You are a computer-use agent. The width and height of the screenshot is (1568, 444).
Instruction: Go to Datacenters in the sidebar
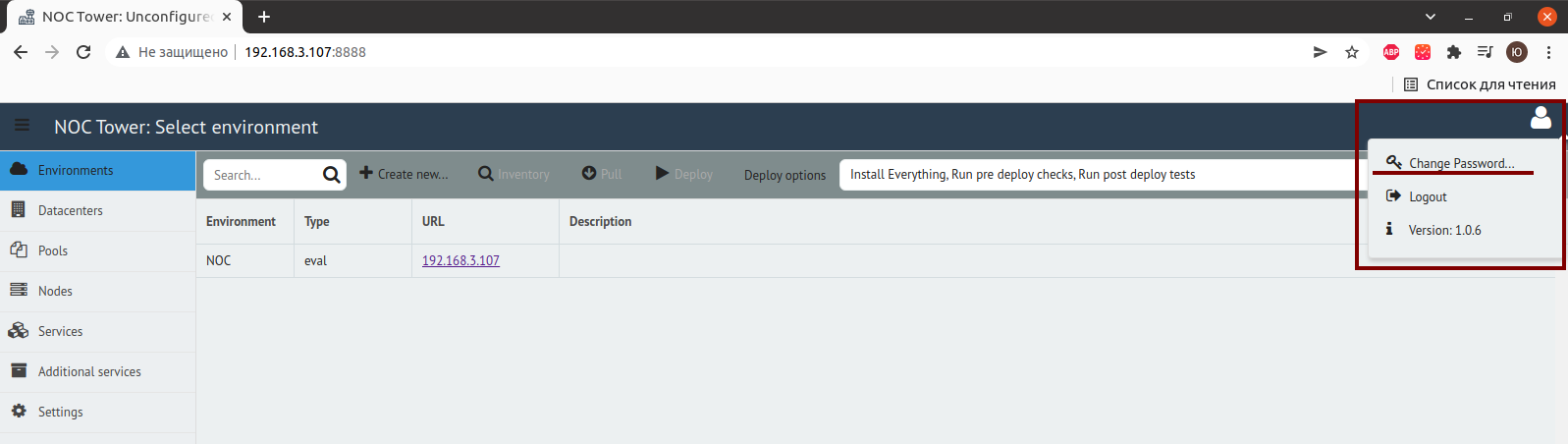[x=98, y=210]
